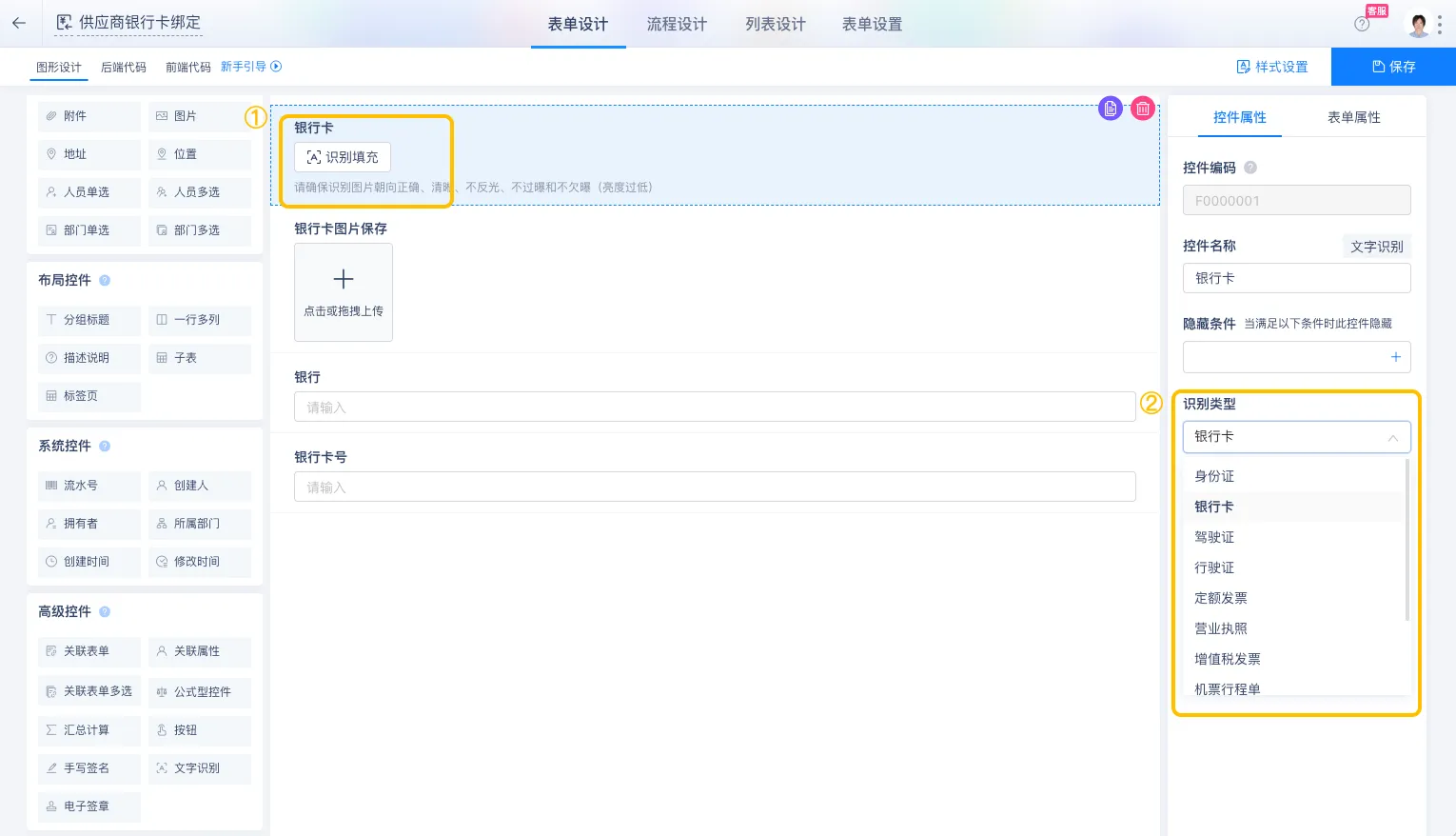
Task: Switch to 列表设计 tab
Action: pyautogui.click(x=776, y=24)
